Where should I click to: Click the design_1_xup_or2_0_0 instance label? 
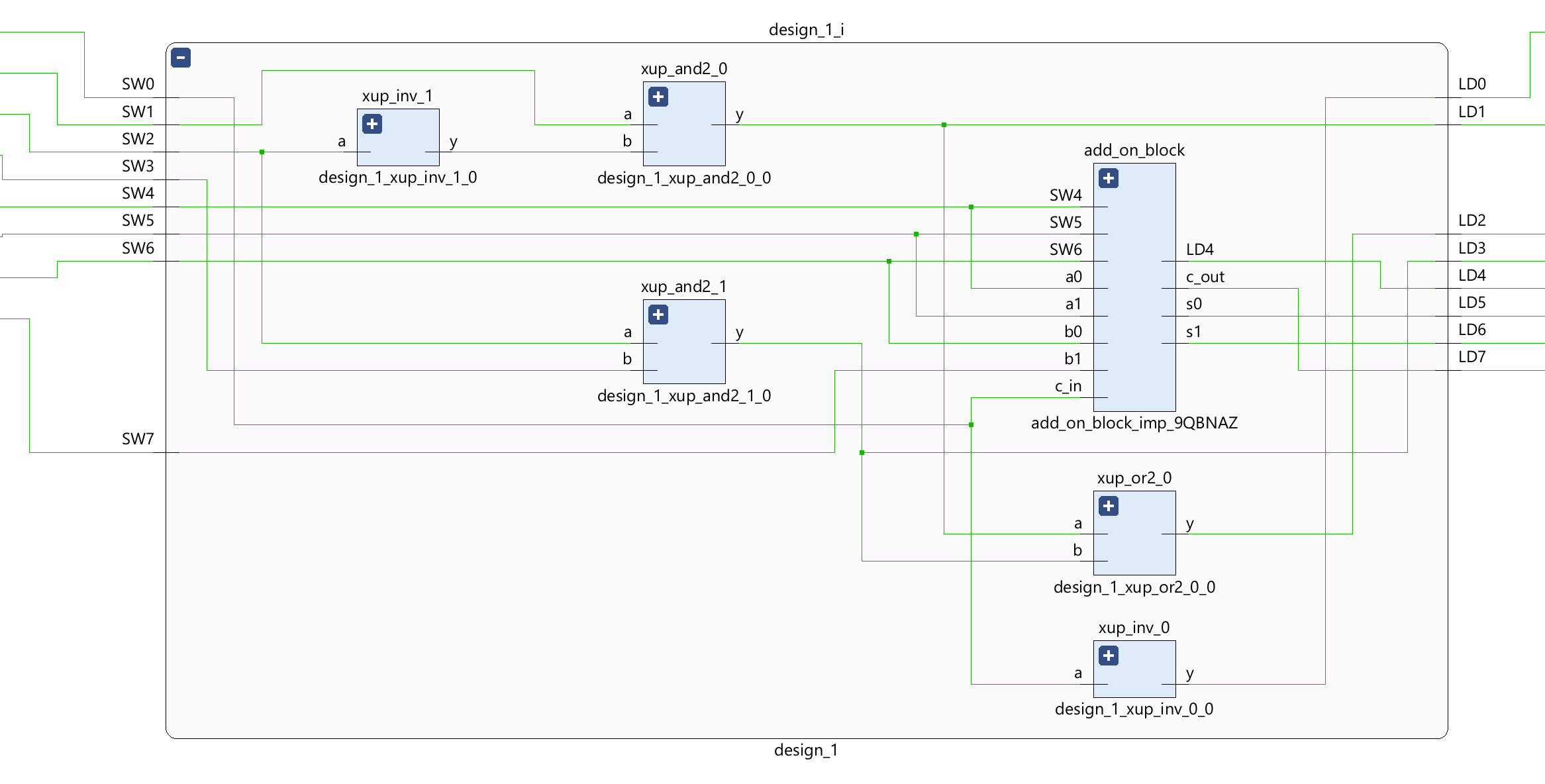(x=1134, y=587)
